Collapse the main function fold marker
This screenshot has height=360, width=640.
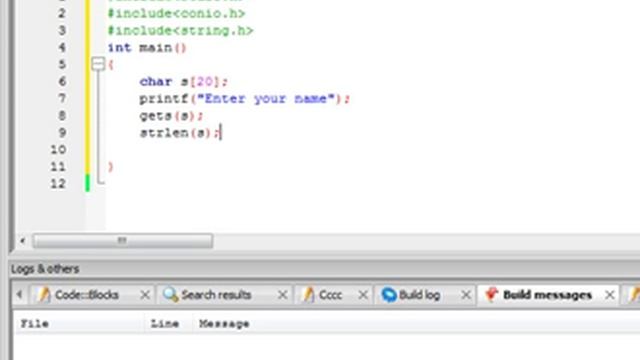[x=98, y=64]
